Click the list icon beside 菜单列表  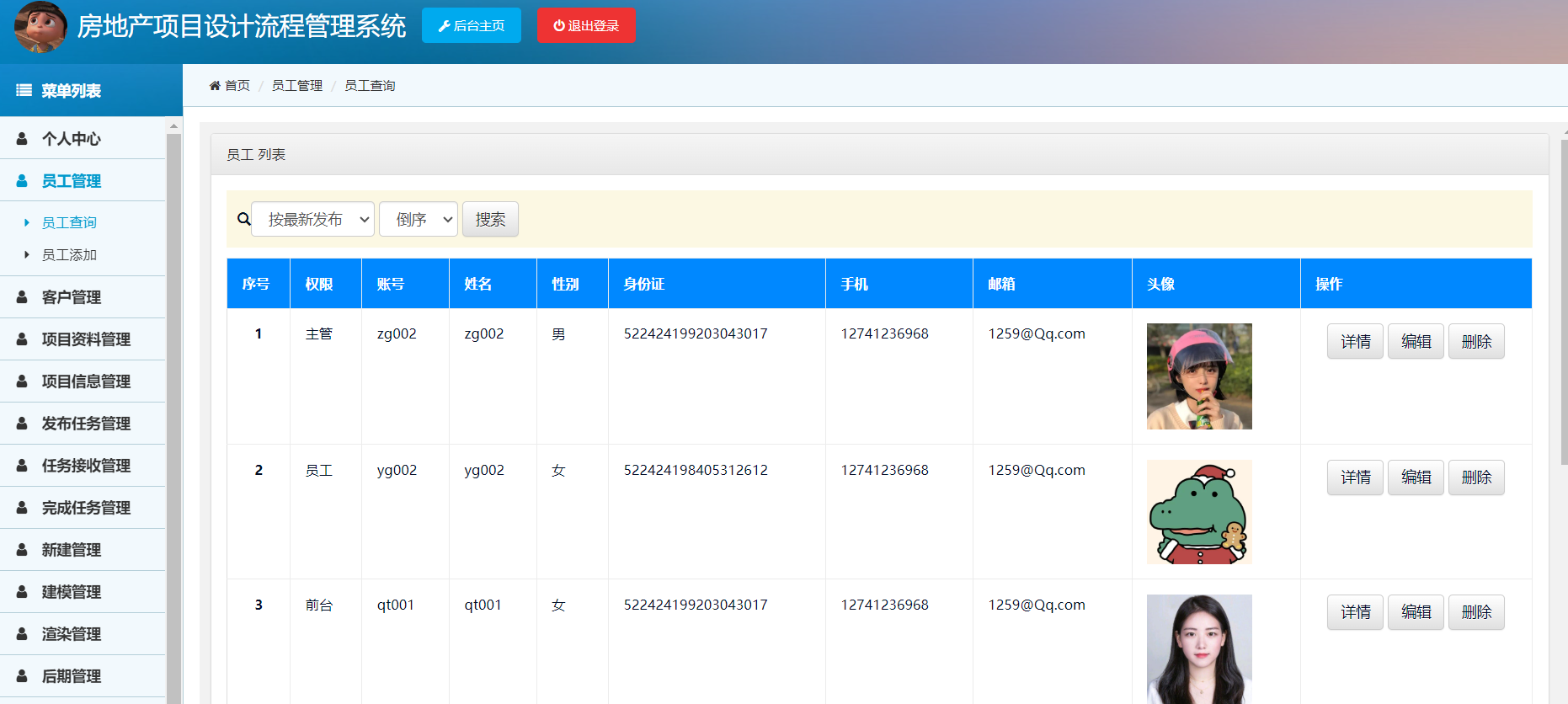24,90
